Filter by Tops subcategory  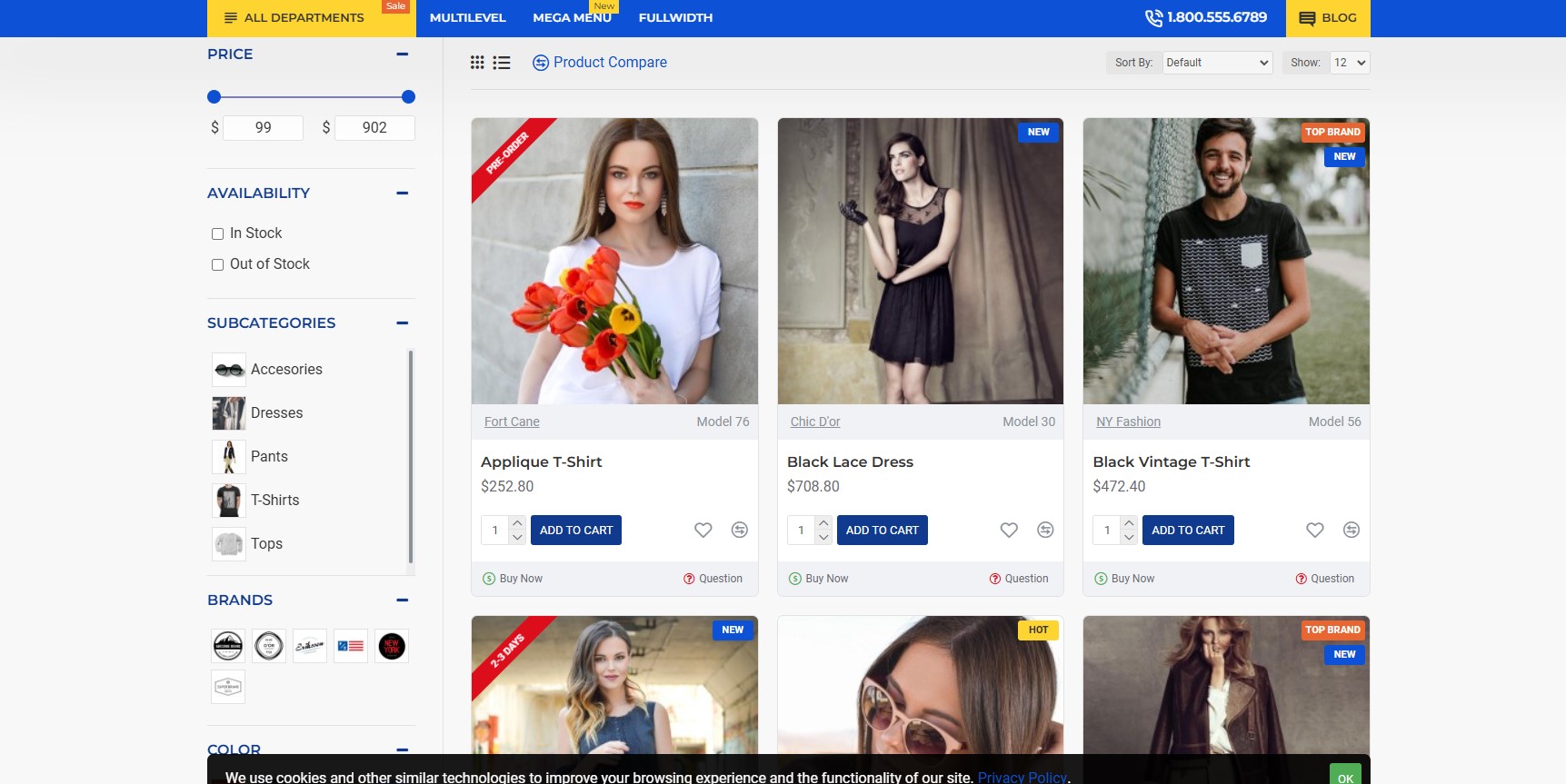click(x=247, y=544)
